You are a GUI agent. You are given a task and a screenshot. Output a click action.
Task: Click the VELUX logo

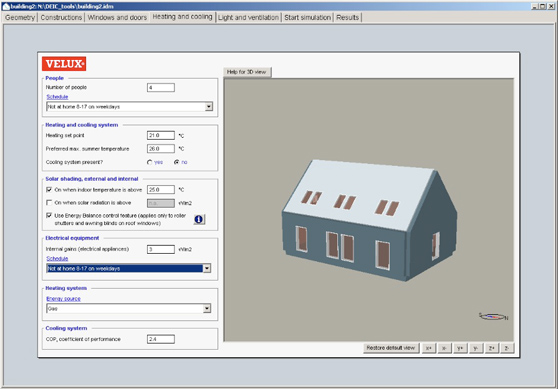point(64,64)
